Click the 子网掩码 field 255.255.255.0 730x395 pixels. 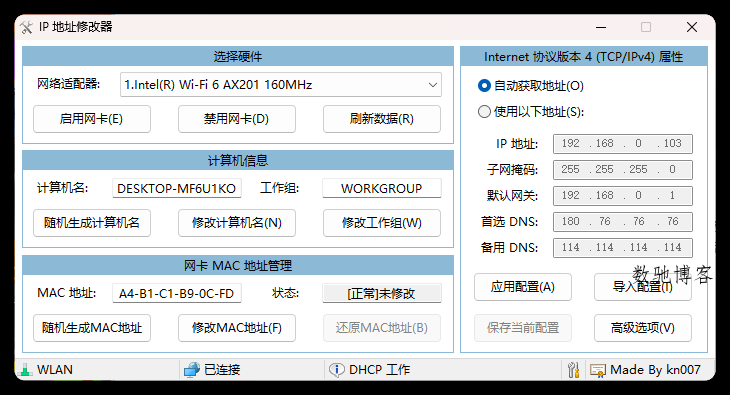click(622, 170)
